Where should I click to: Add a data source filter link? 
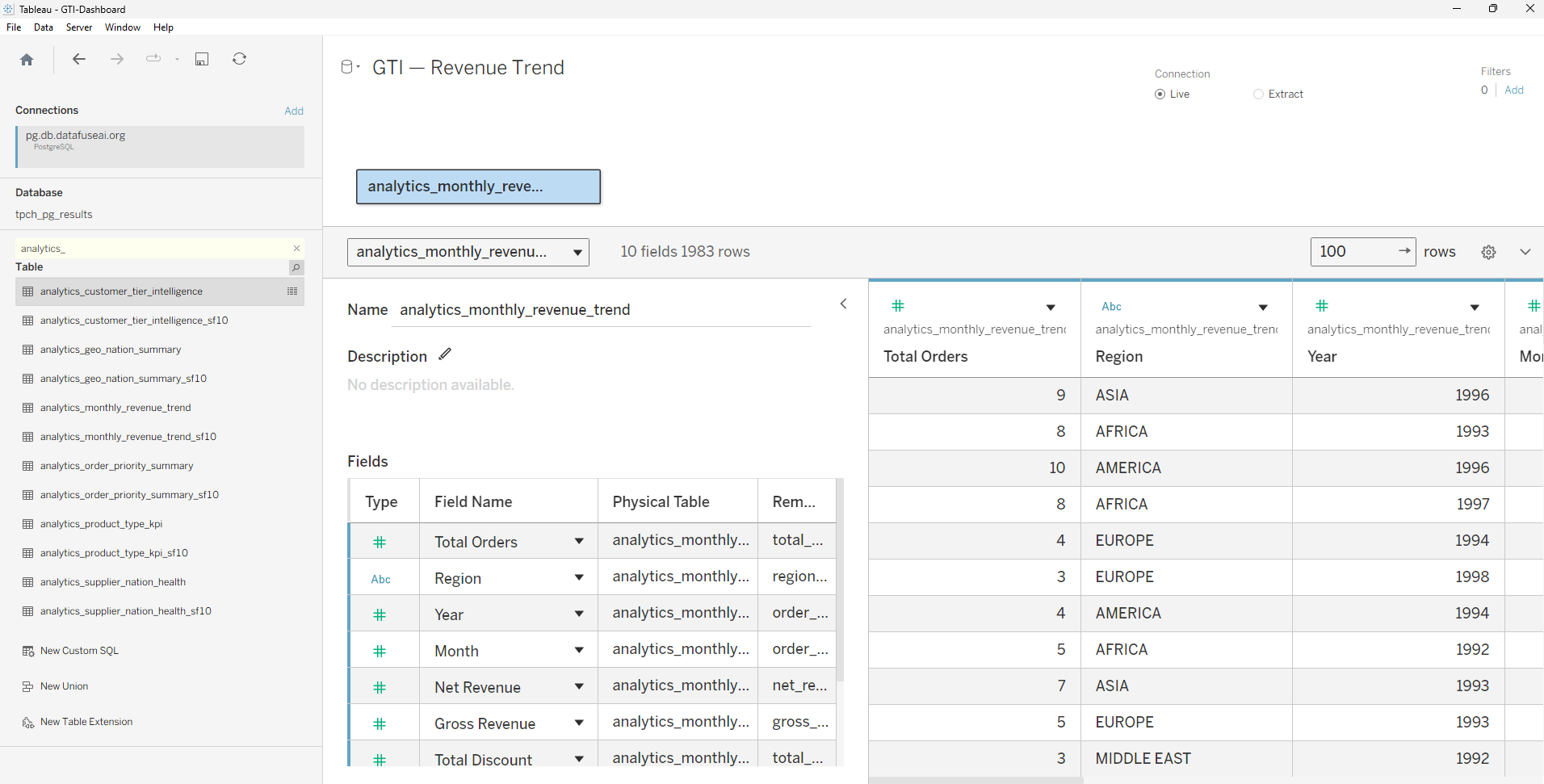[x=1514, y=90]
